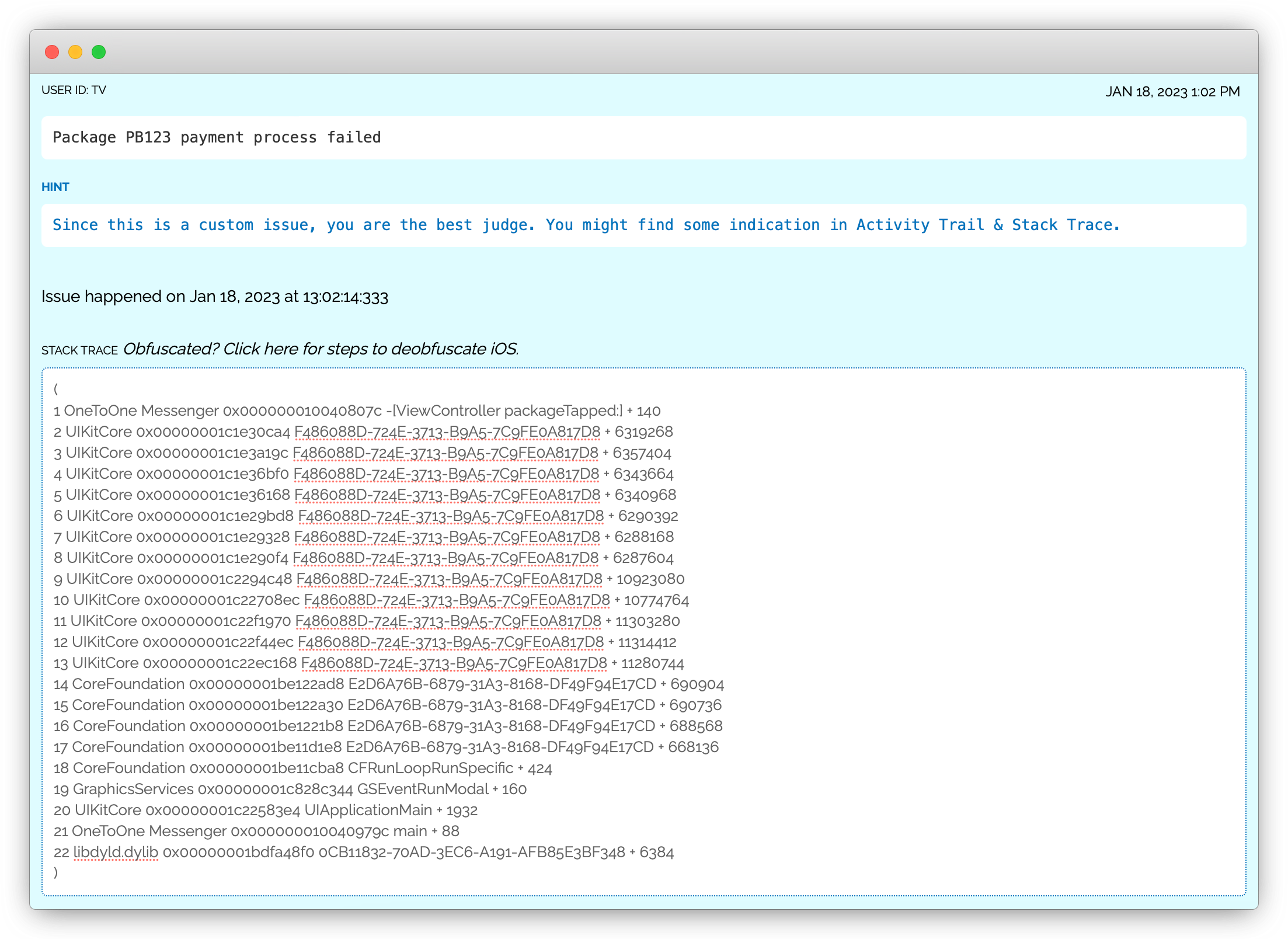Click the hint text about Activity Trail
The height and width of the screenshot is (939, 1288).
[586, 225]
